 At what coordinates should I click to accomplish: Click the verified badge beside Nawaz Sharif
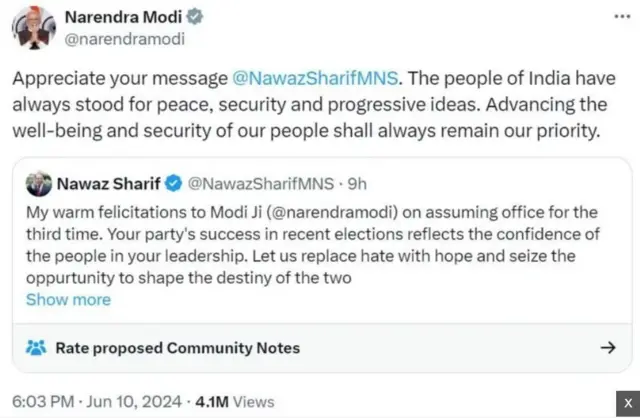[x=173, y=185]
